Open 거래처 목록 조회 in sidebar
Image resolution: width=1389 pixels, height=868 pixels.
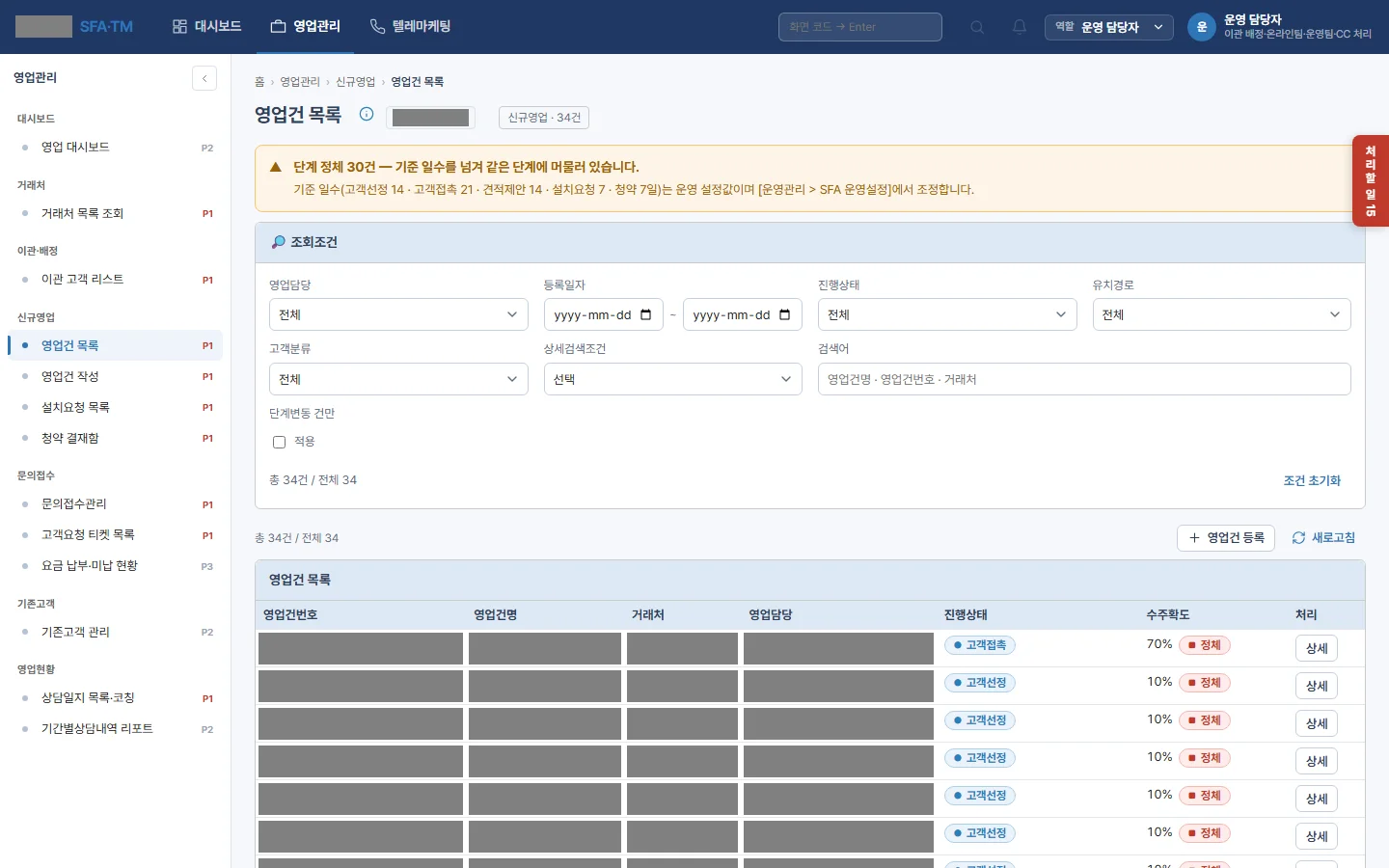coord(115,213)
